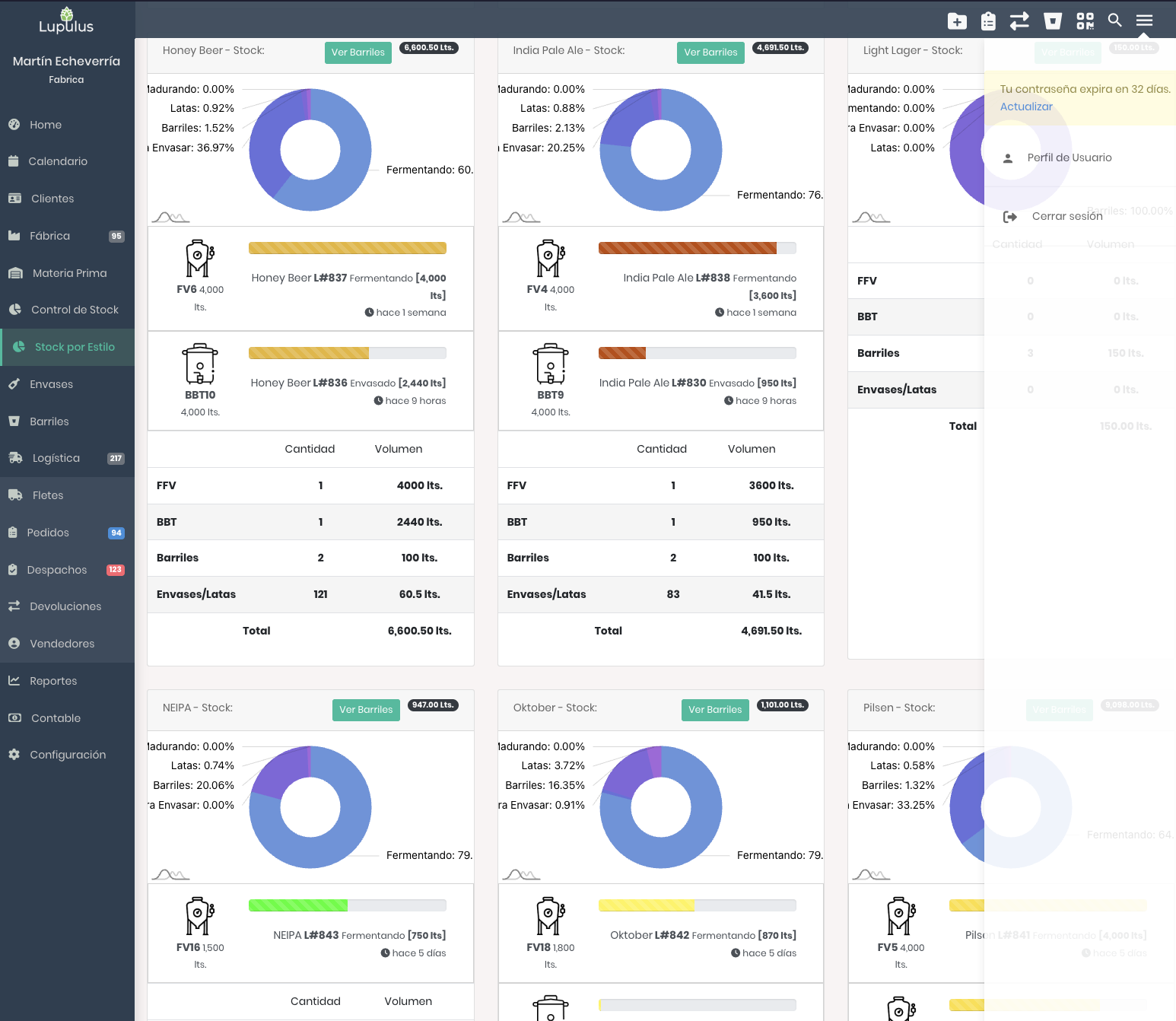Click Honey Beer L#837 progress bar
The width and height of the screenshot is (1176, 1021).
(347, 248)
